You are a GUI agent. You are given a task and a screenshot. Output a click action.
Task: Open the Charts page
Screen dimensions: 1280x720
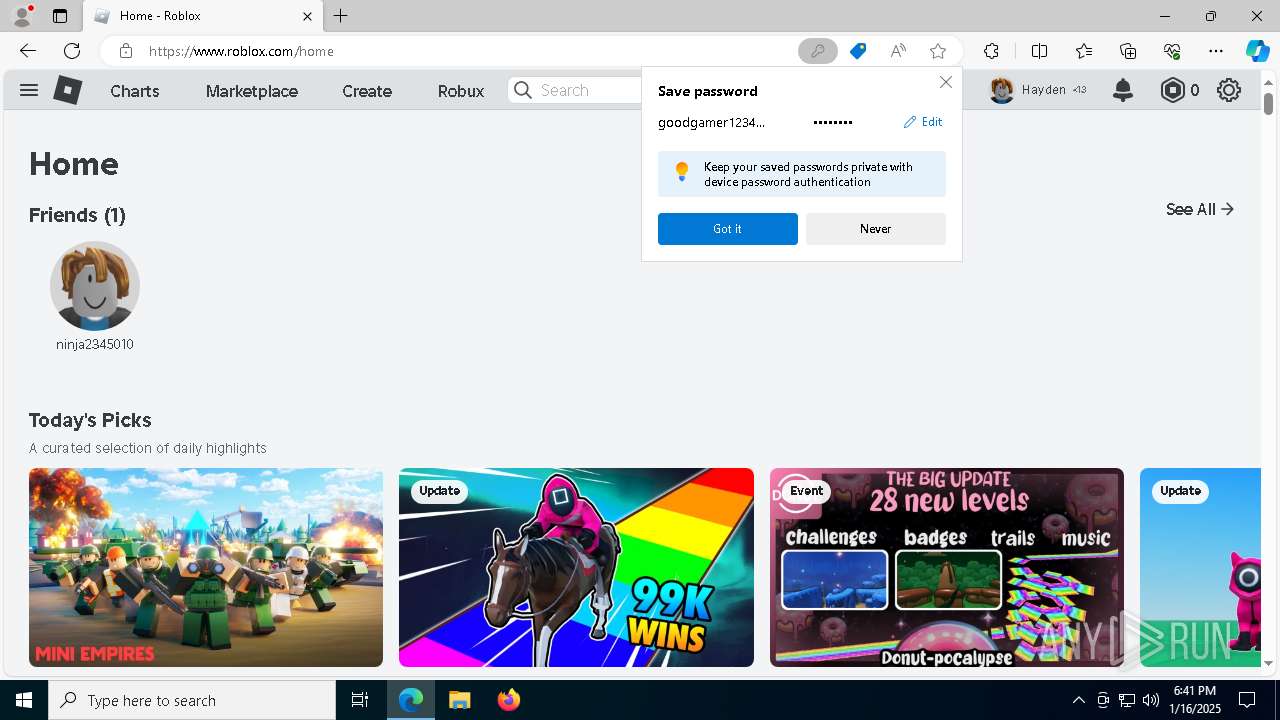pos(135,91)
